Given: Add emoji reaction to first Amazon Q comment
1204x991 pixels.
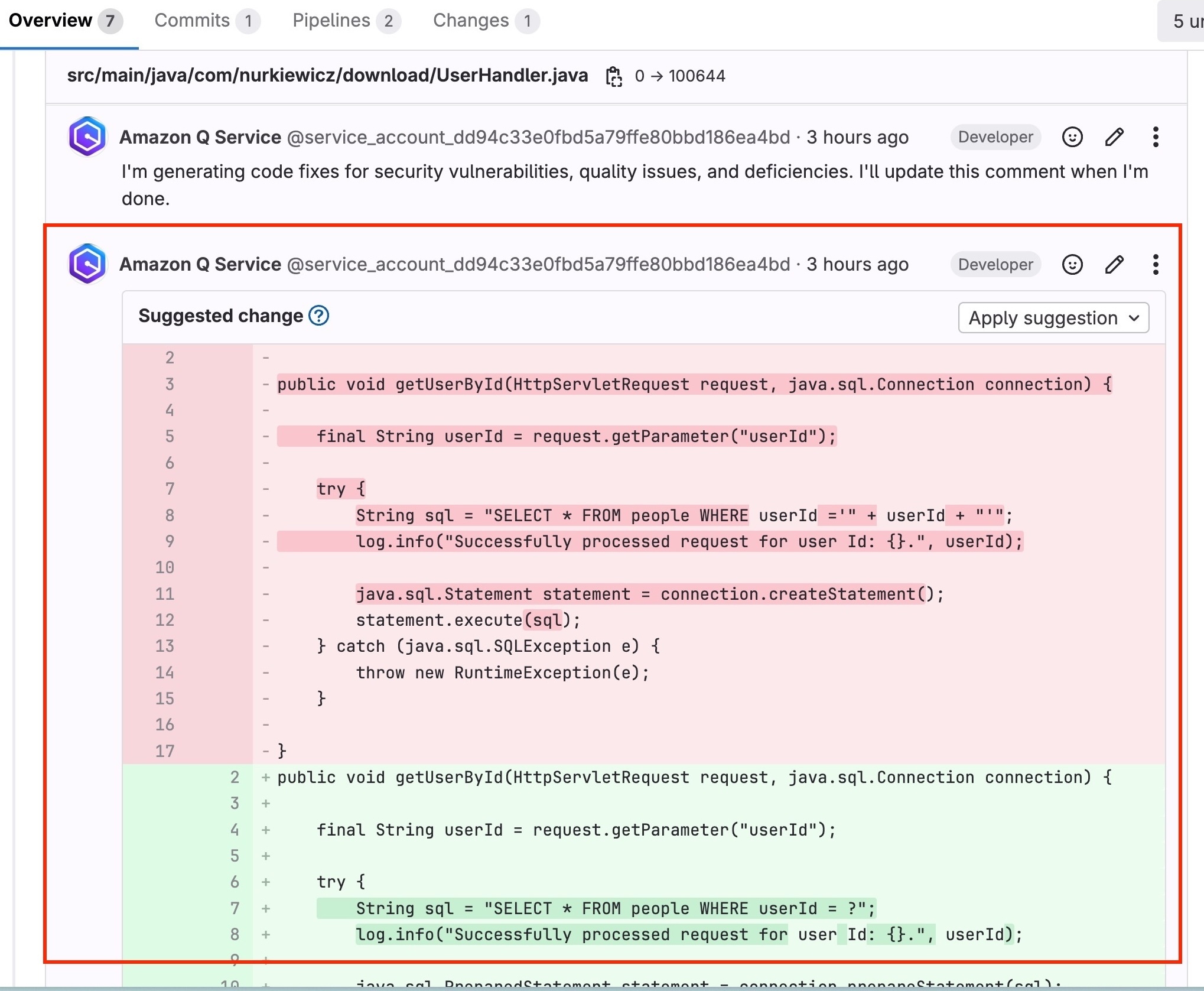Looking at the screenshot, I should (x=1072, y=137).
